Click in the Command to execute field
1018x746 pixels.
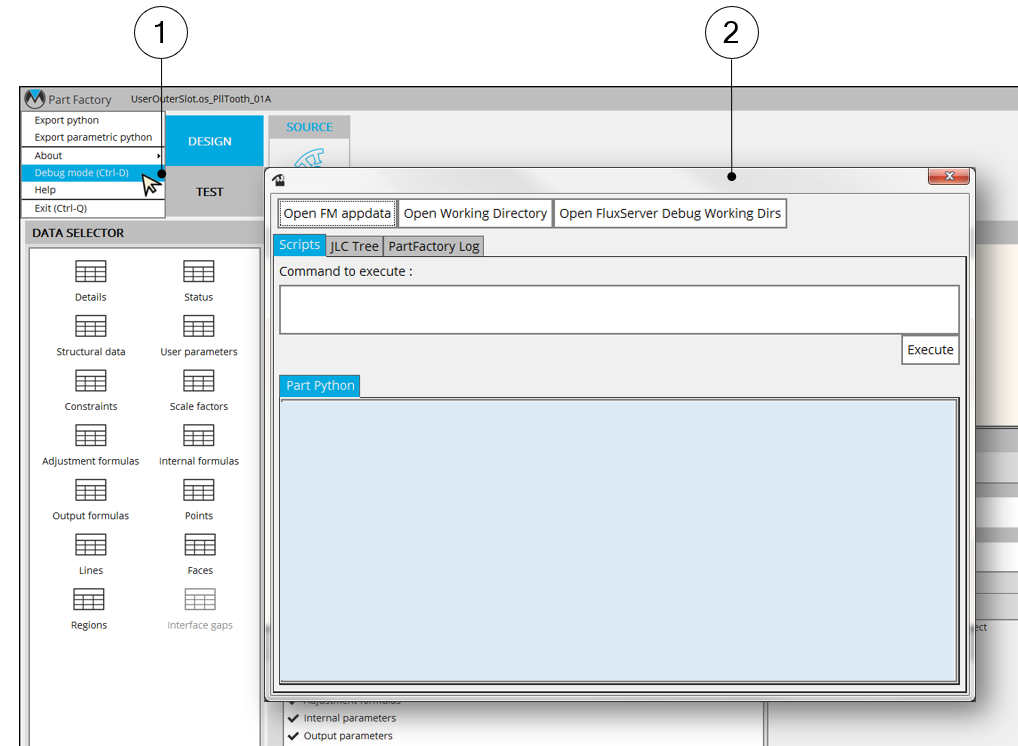[618, 309]
